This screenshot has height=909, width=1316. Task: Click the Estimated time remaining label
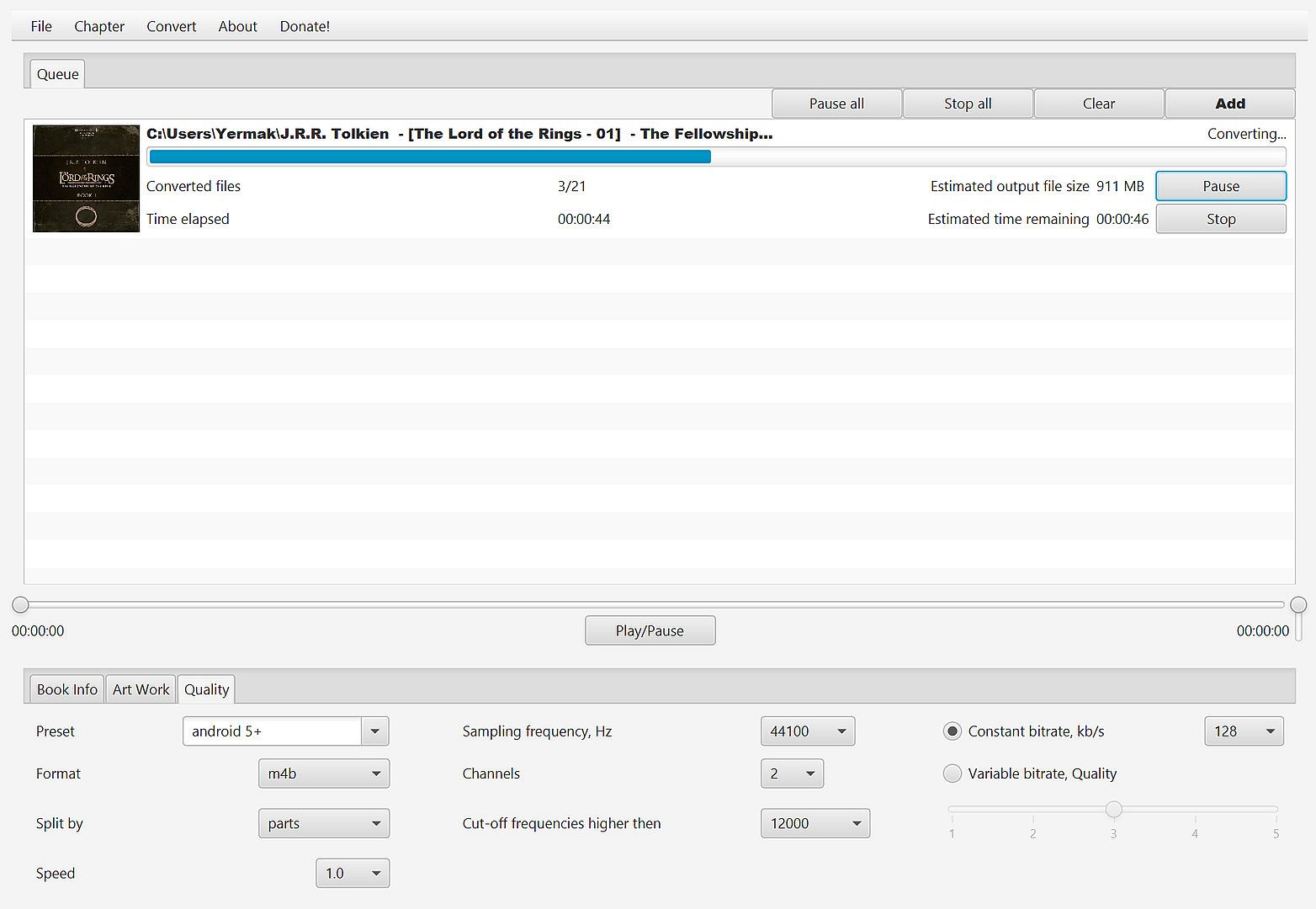1008,219
